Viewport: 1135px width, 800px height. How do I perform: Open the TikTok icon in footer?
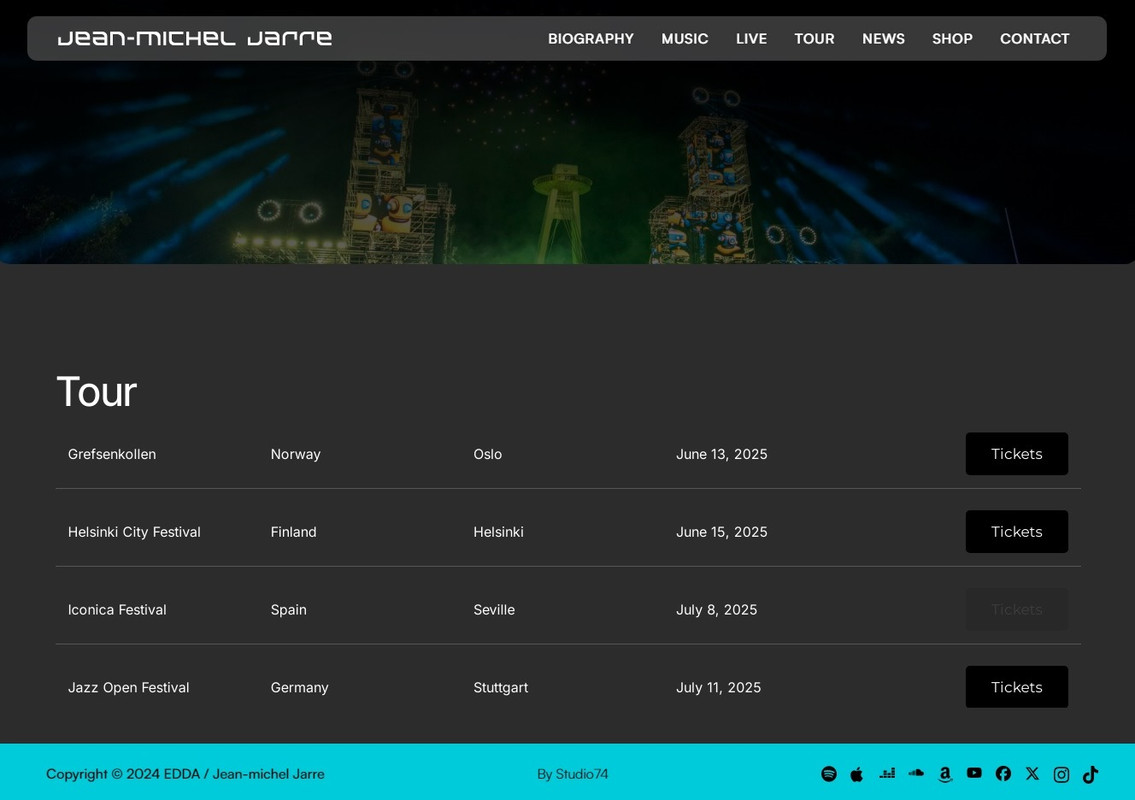tap(1090, 775)
